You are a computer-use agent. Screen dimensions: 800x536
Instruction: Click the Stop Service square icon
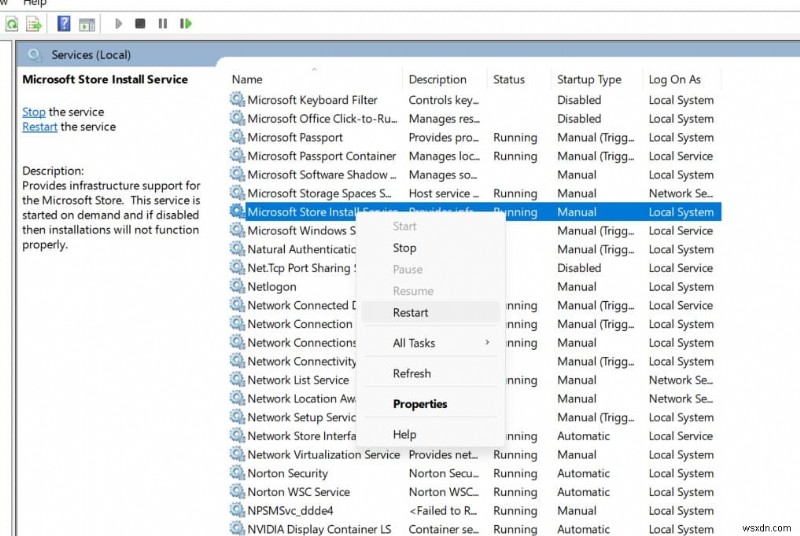click(140, 23)
